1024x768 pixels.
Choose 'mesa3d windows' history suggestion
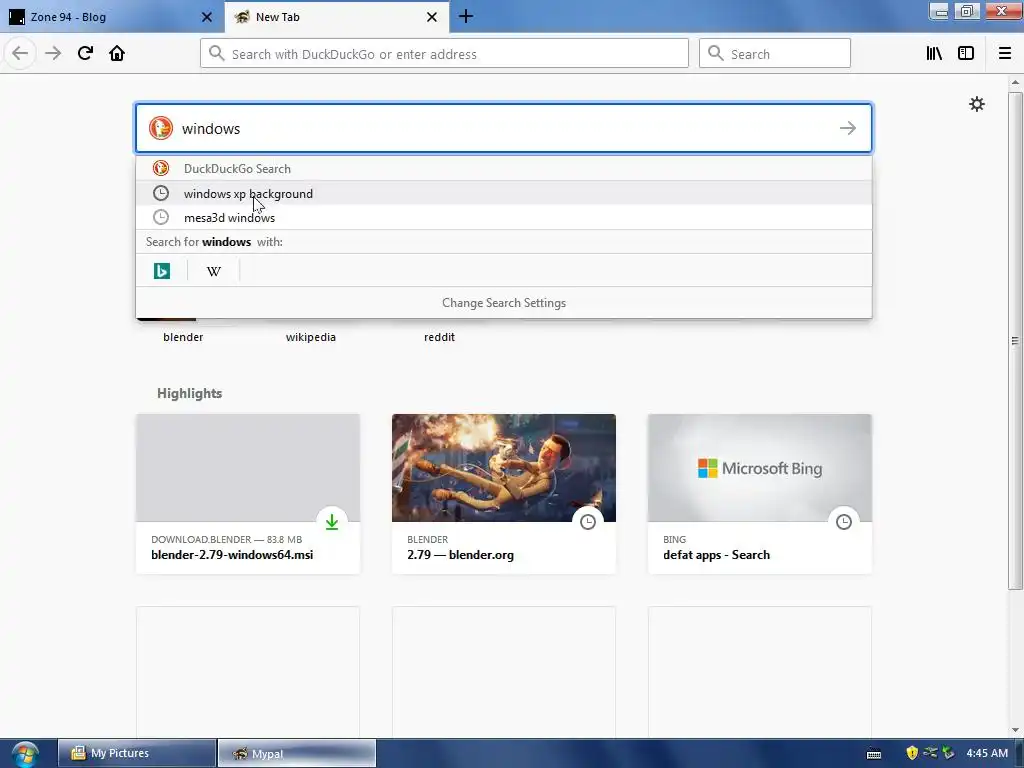[x=504, y=217]
